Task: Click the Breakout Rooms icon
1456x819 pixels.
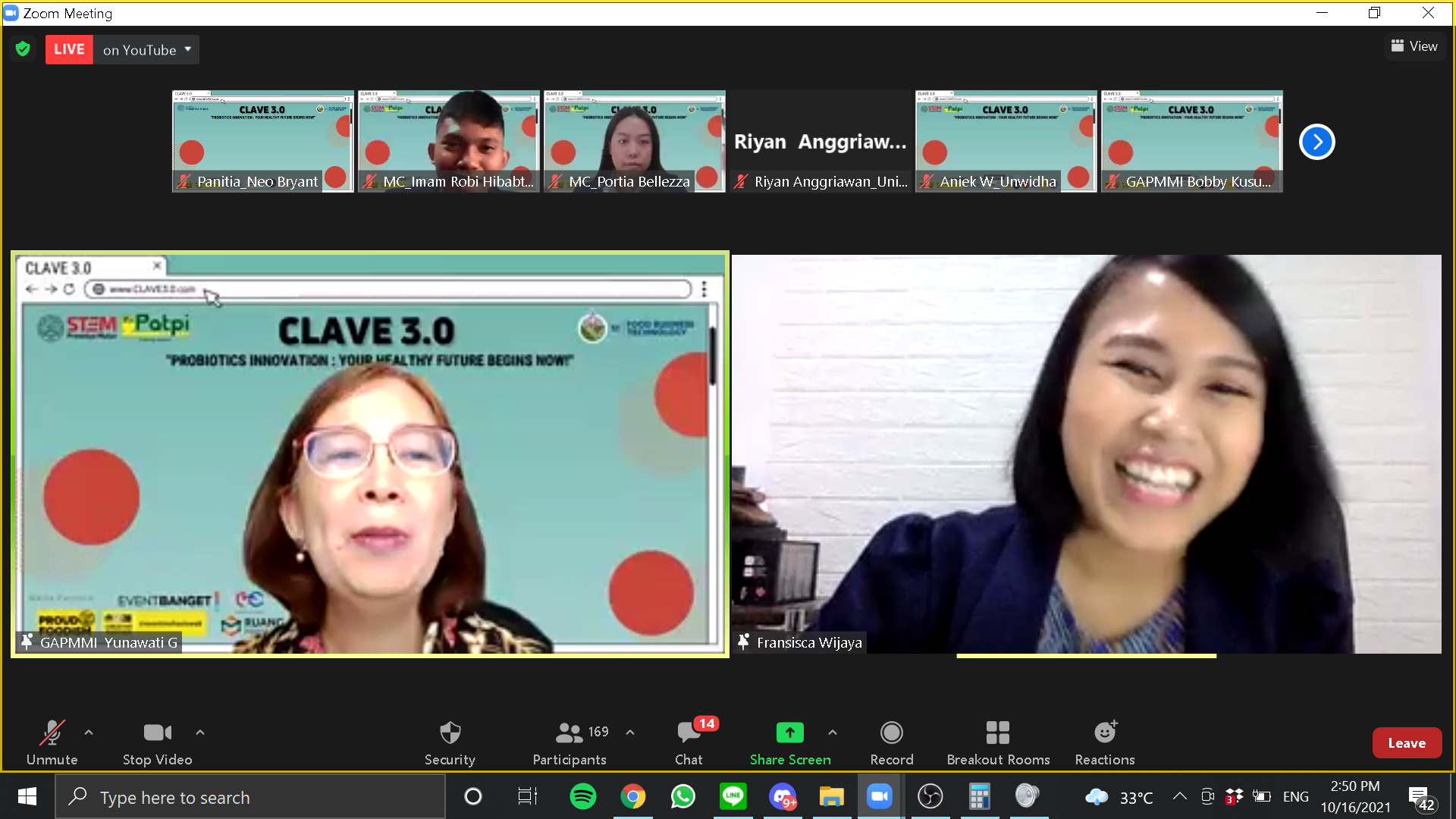Action: click(997, 733)
